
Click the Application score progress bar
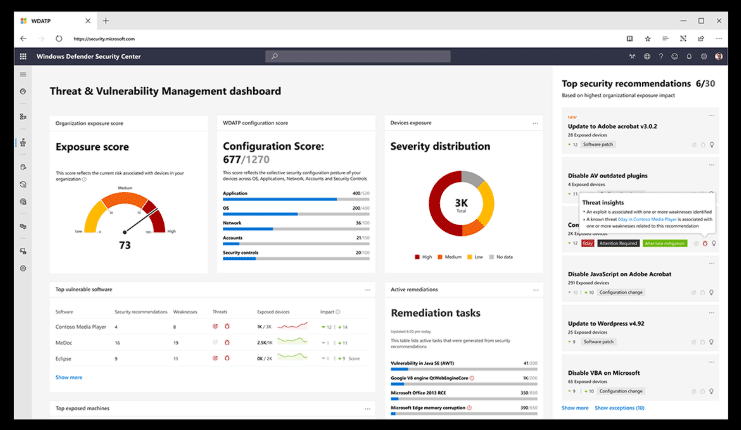click(x=296, y=199)
